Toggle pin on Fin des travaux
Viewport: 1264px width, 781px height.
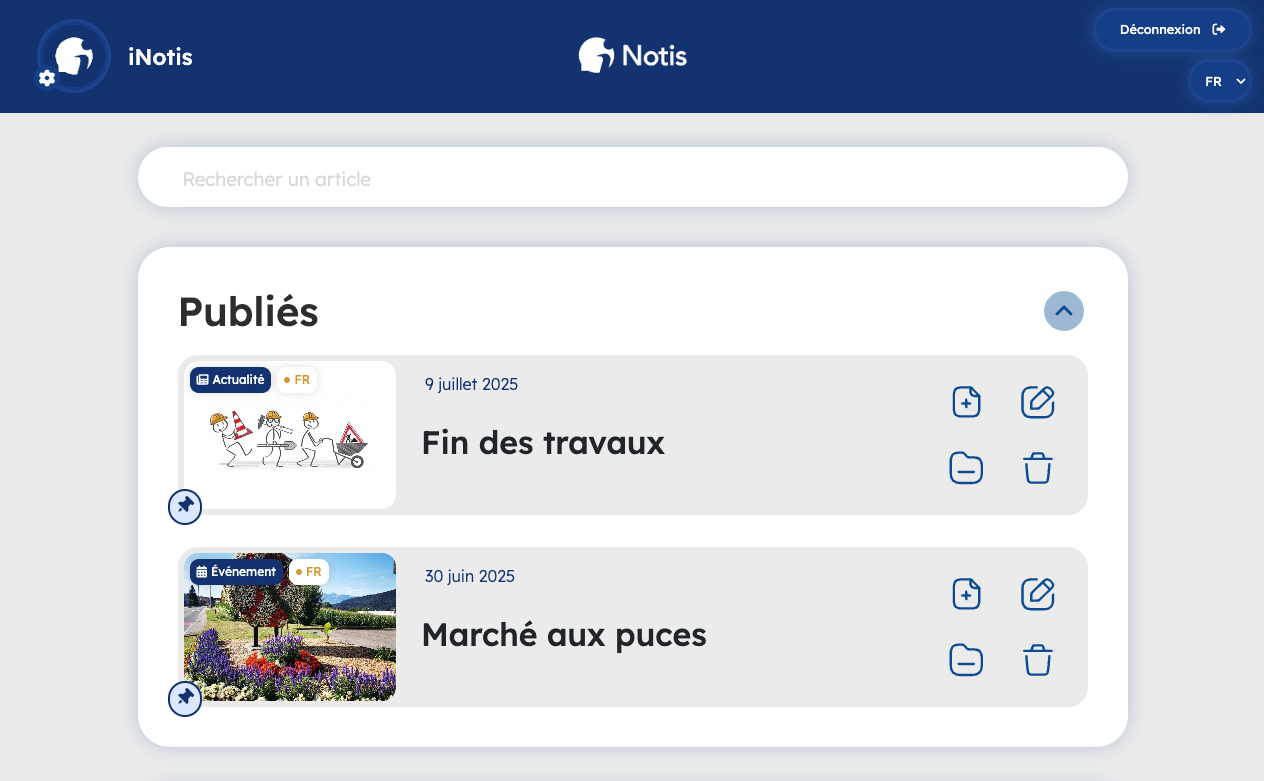(x=185, y=507)
